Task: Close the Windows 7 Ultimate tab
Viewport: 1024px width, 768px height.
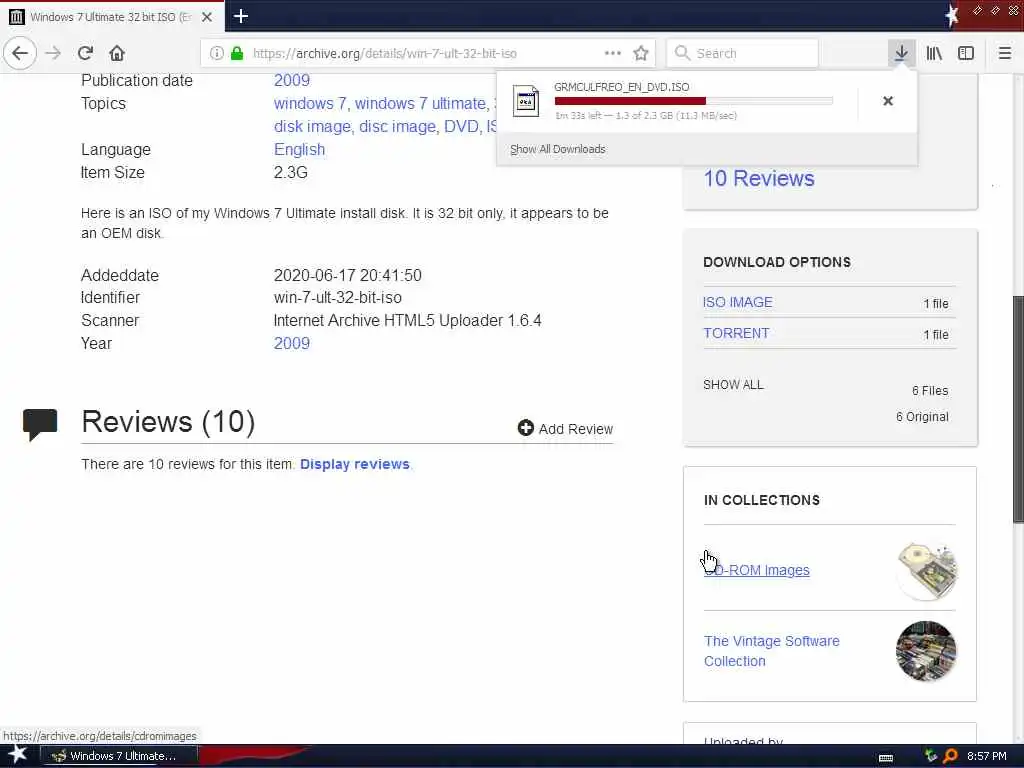Action: coord(206,17)
